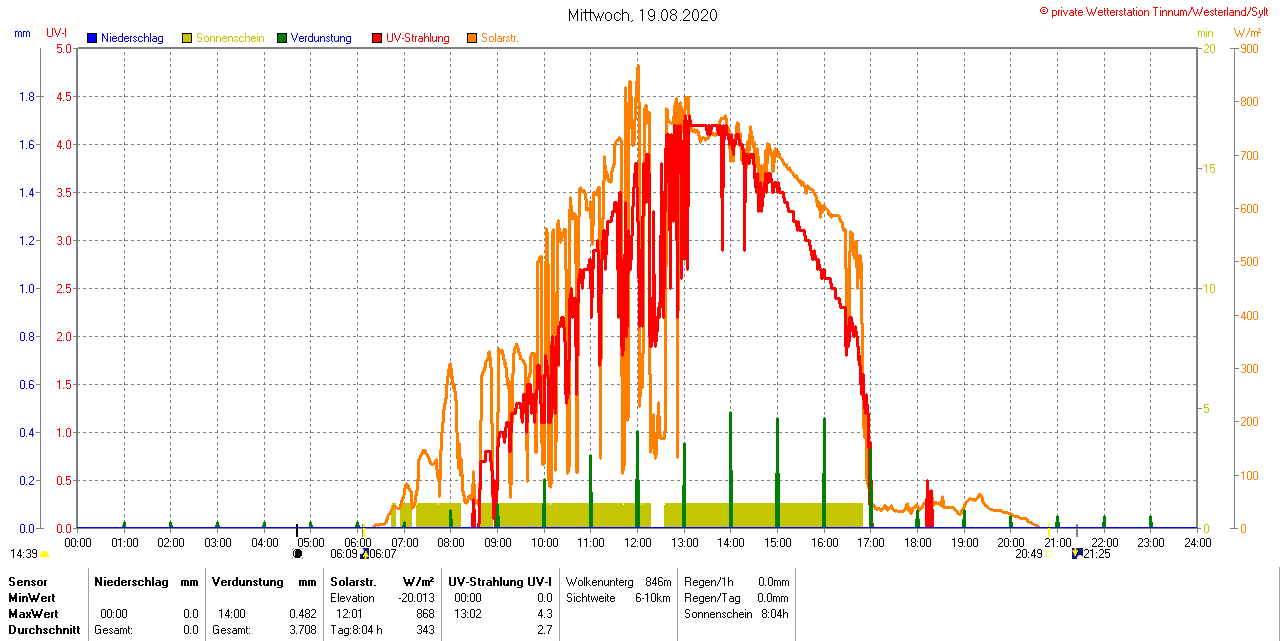Click the 14:39 time label near the sun icon
This screenshot has width=1280, height=641.
click(24, 554)
